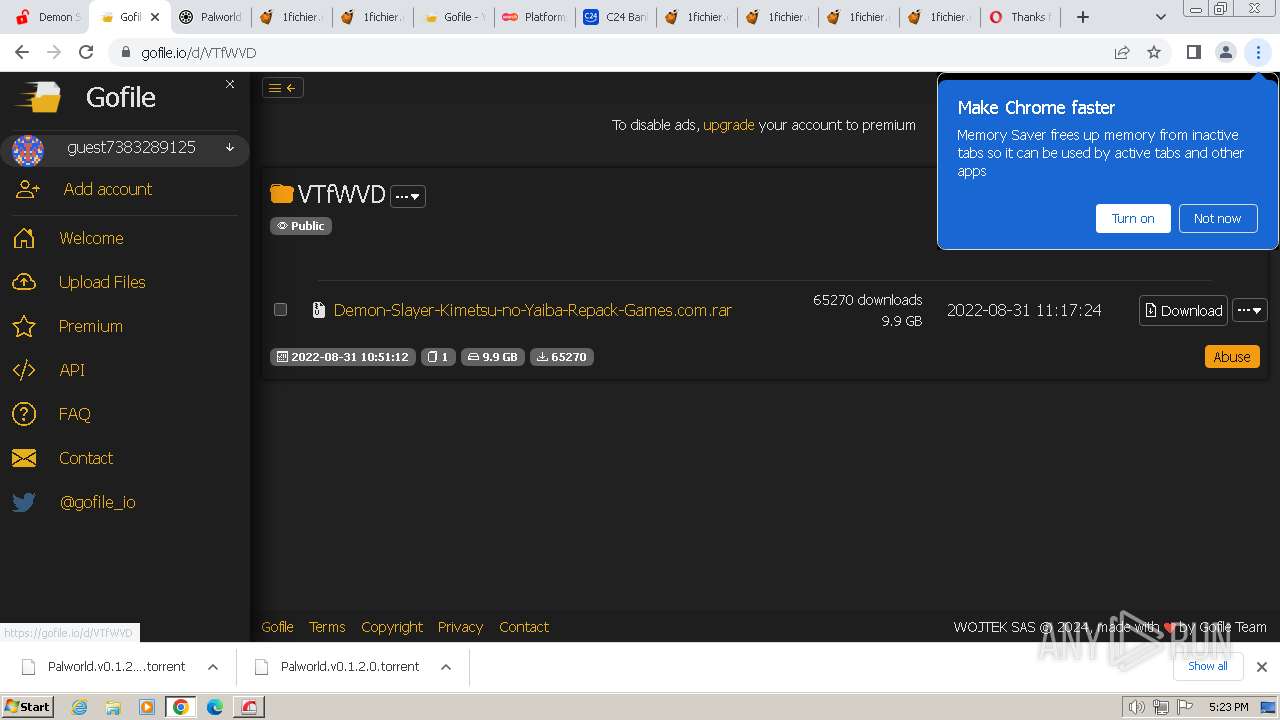
Task: Click the Welcome home icon
Action: [x=24, y=238]
